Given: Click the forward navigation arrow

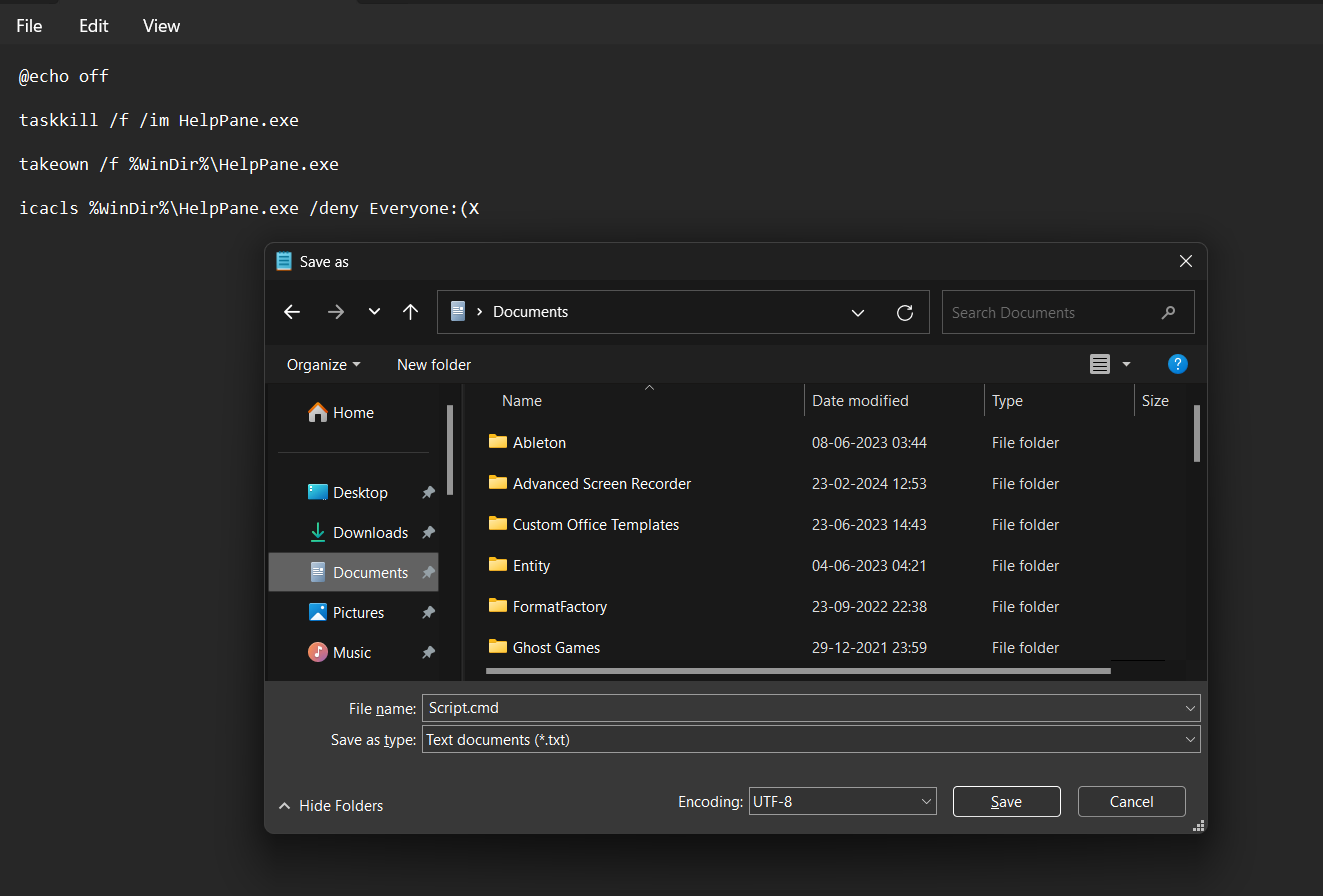Looking at the screenshot, I should [335, 312].
